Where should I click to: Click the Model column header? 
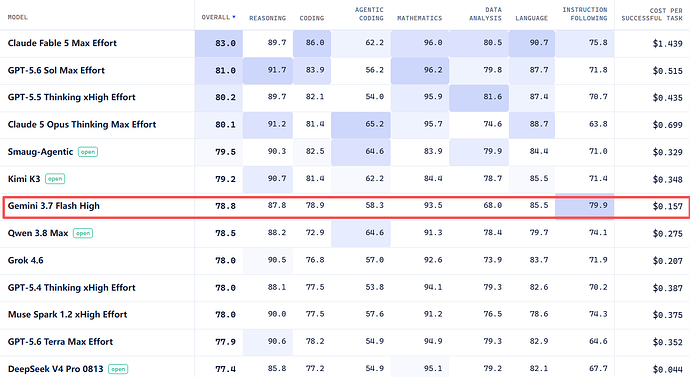coord(18,17)
